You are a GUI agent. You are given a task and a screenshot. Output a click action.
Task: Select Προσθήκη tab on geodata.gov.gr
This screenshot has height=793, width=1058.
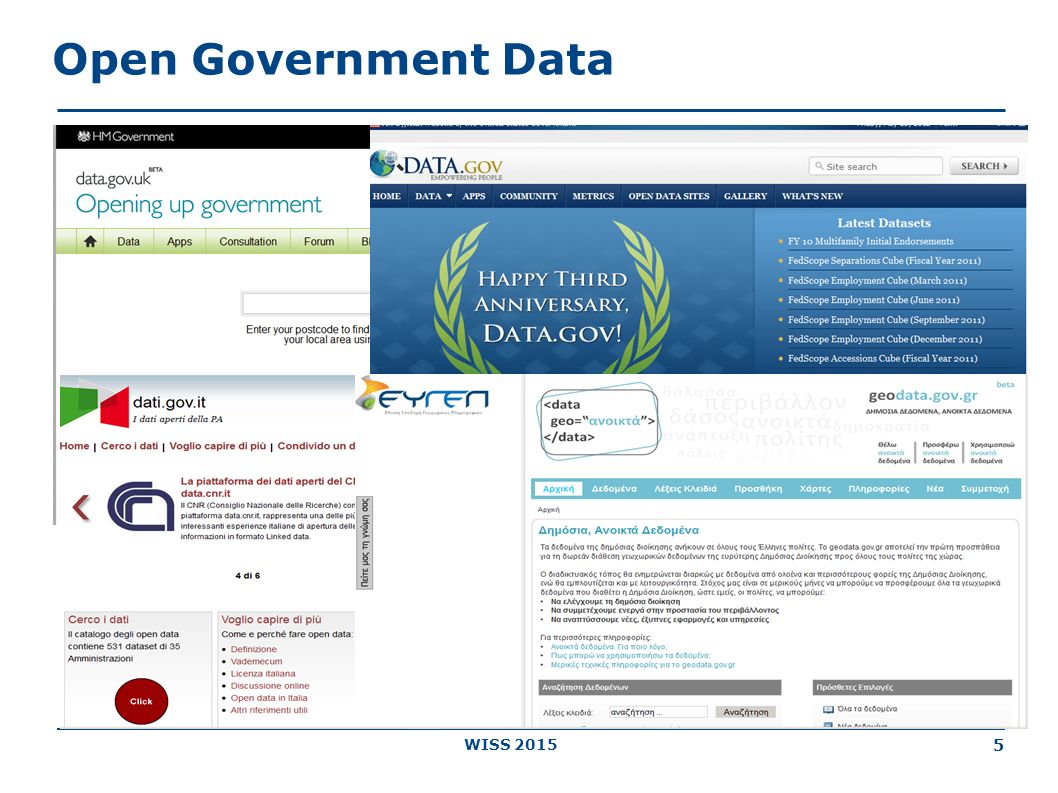(758, 489)
